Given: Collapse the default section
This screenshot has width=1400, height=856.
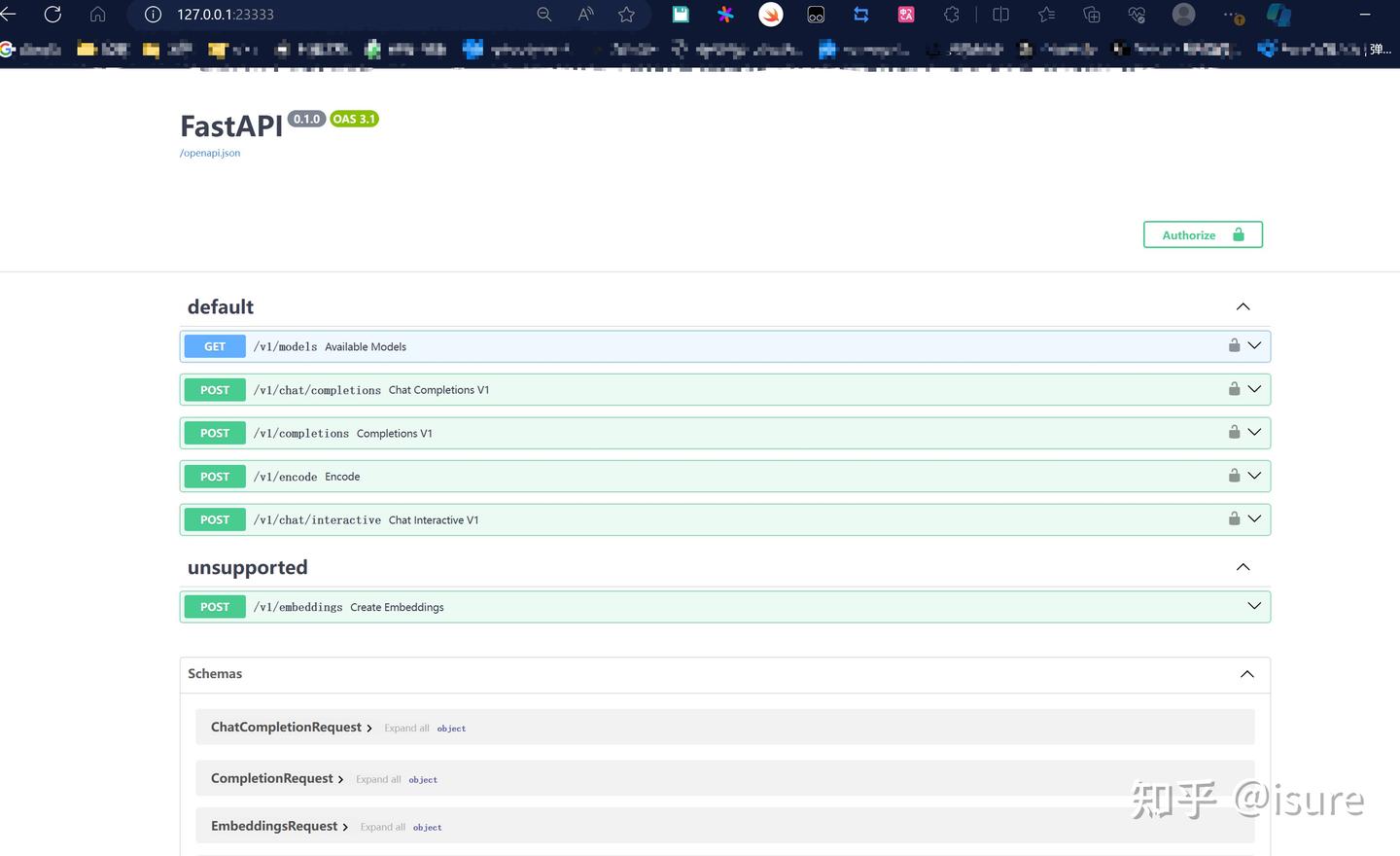Looking at the screenshot, I should [x=1242, y=305].
